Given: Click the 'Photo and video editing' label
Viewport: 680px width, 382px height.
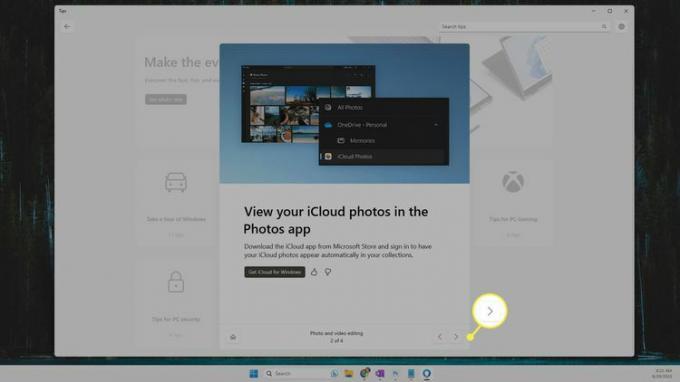Looking at the screenshot, I should pos(336,333).
